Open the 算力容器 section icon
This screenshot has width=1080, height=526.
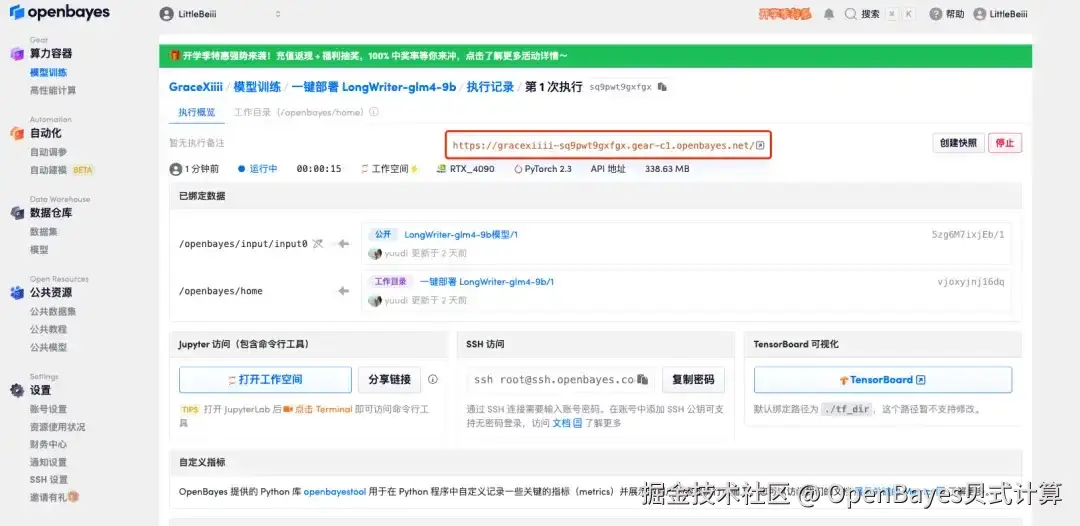coord(17,54)
